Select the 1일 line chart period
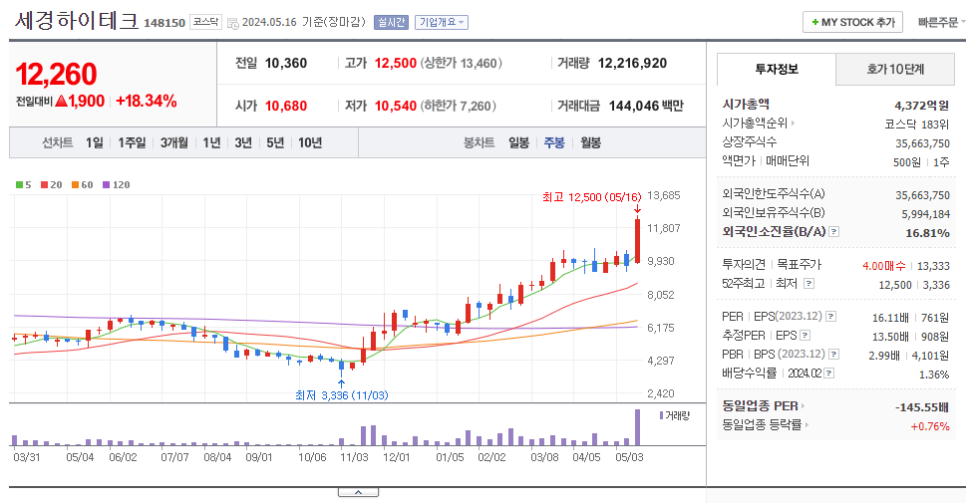 [x=94, y=143]
